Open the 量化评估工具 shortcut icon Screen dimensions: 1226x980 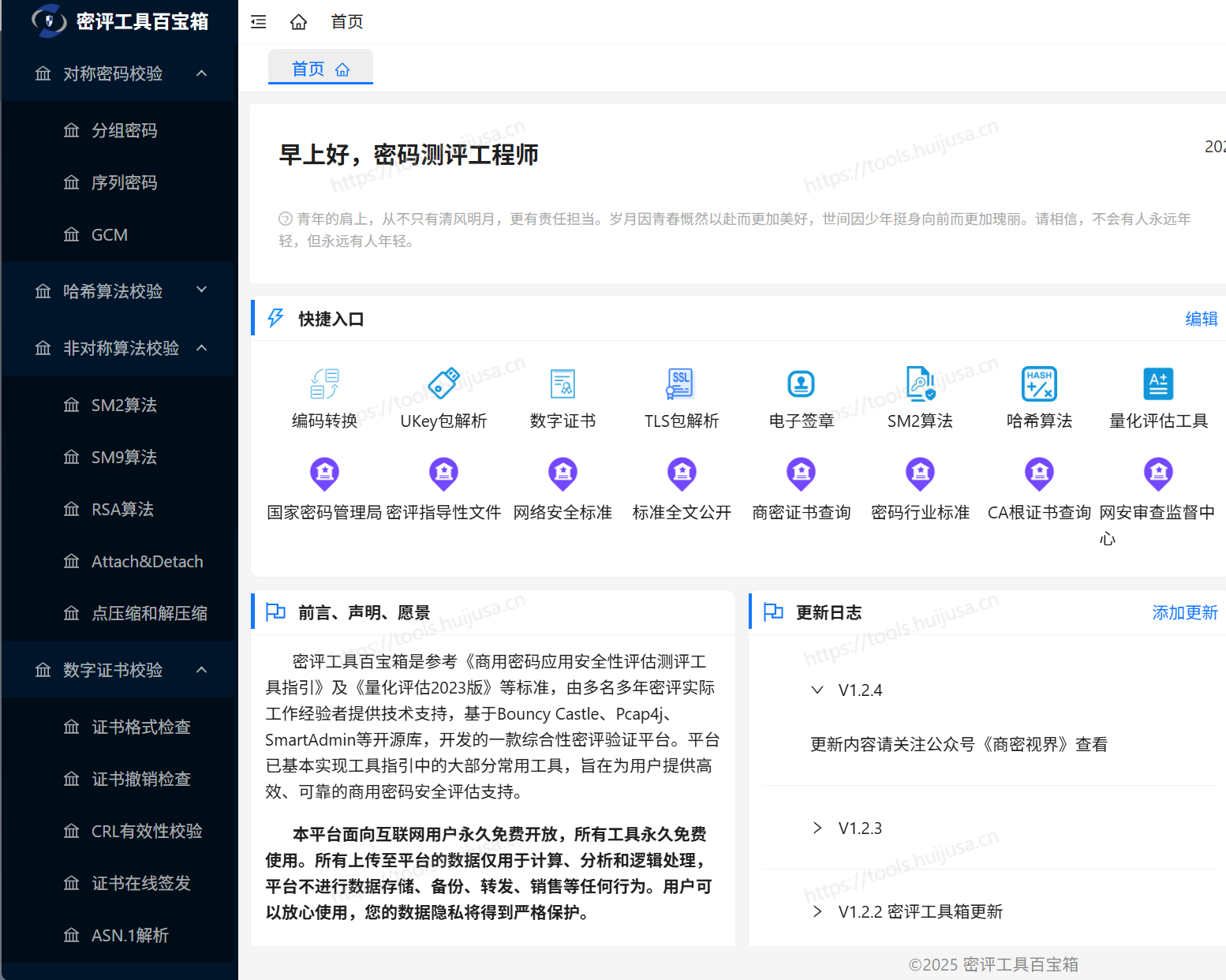tap(1158, 384)
